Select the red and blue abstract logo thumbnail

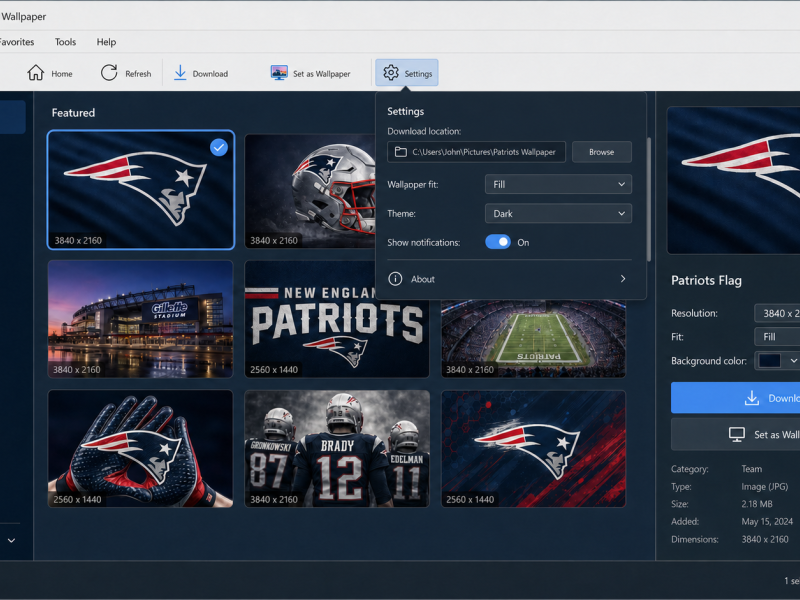click(x=533, y=448)
